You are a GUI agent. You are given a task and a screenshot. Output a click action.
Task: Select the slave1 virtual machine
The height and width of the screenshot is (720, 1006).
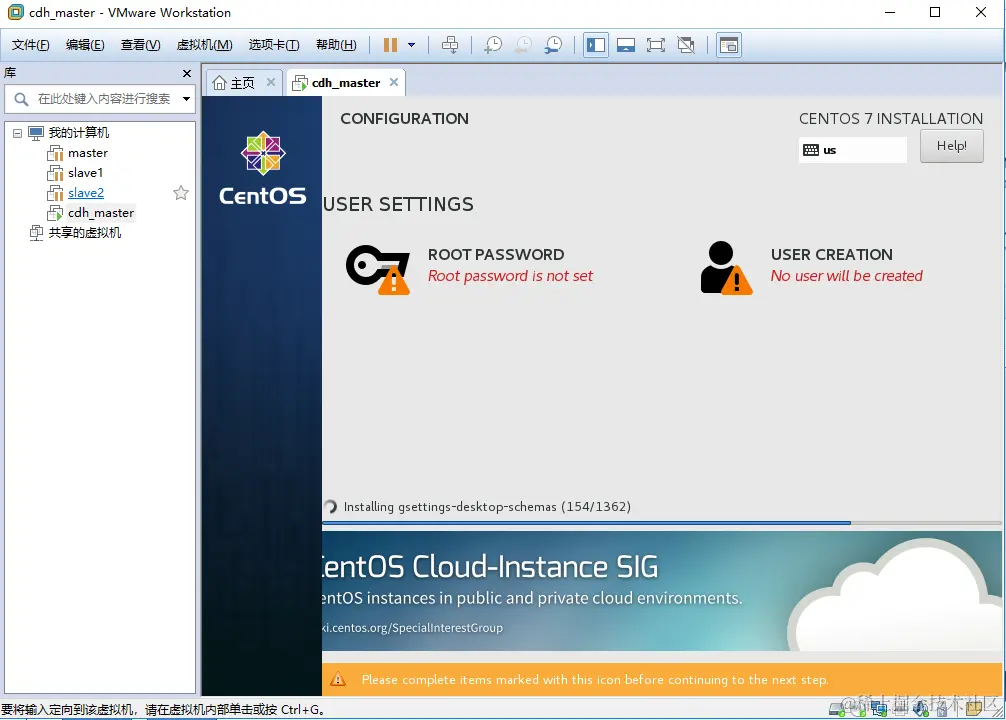[x=85, y=173]
